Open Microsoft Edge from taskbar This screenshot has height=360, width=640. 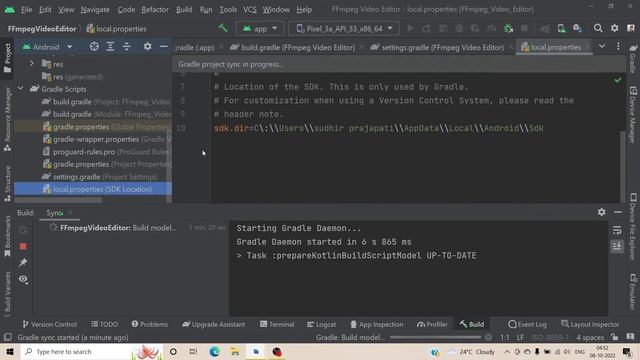pos(214,351)
